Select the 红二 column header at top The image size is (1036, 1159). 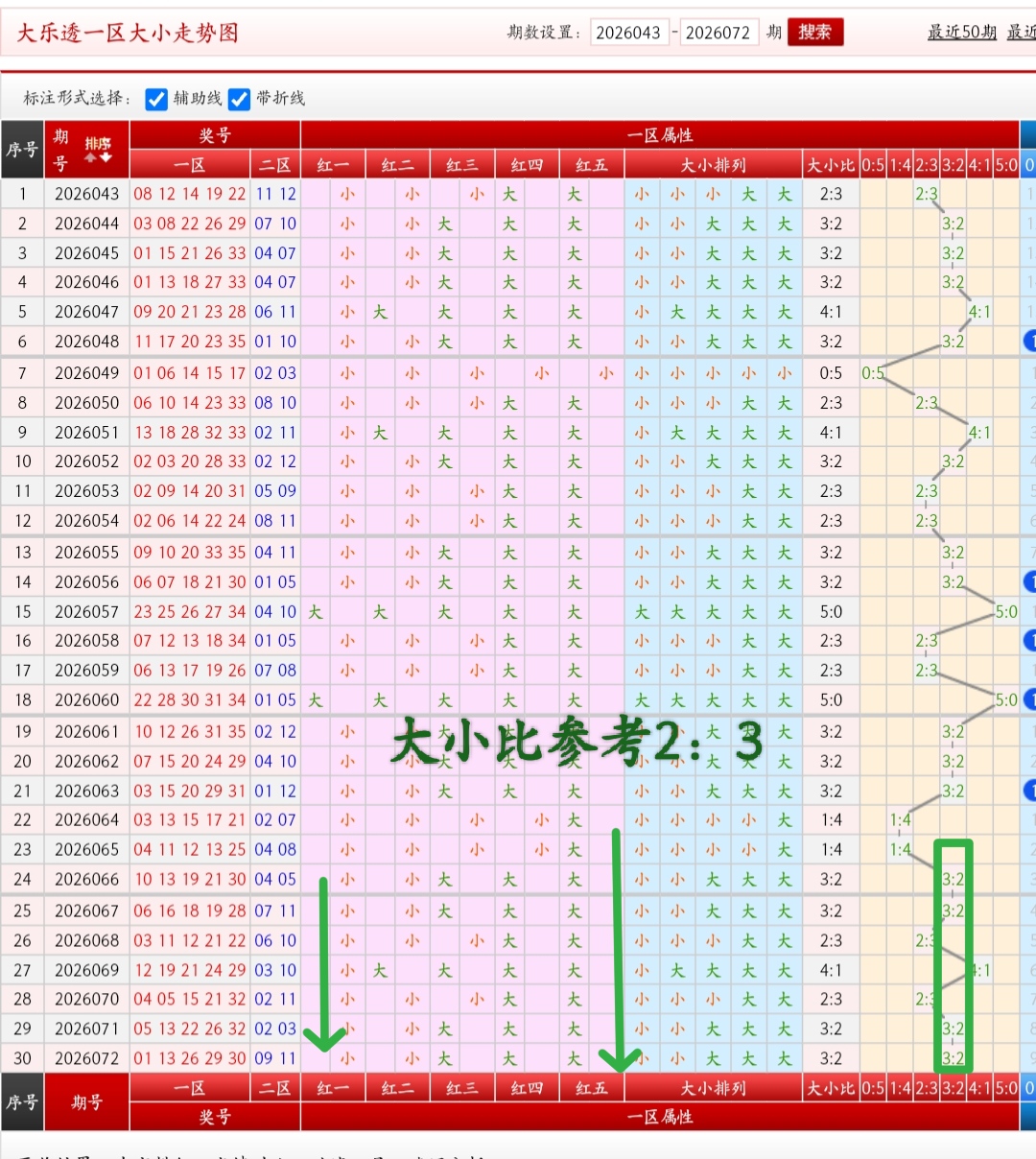tap(397, 165)
